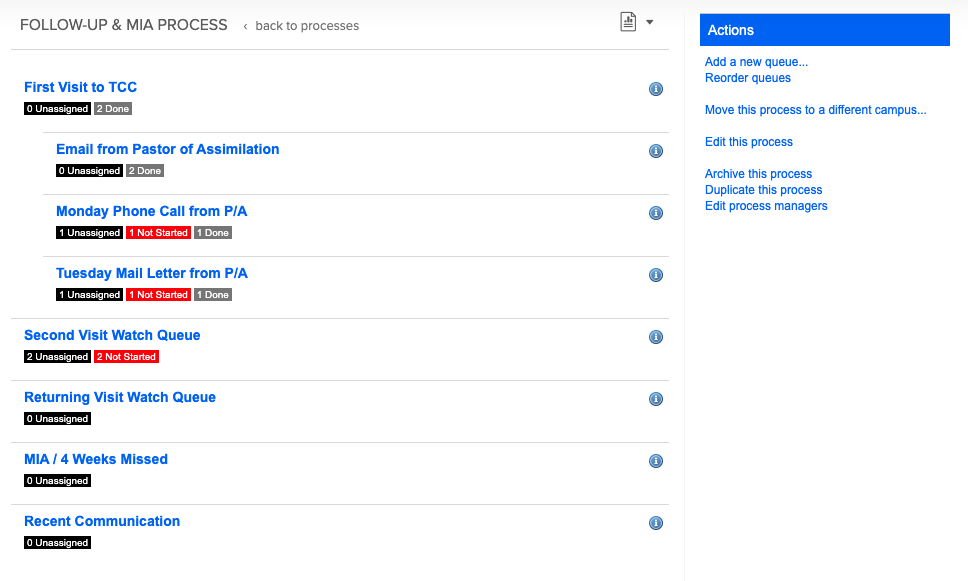The height and width of the screenshot is (581, 968).
Task: Open info icon for Recent Communication queue
Action: click(x=656, y=523)
